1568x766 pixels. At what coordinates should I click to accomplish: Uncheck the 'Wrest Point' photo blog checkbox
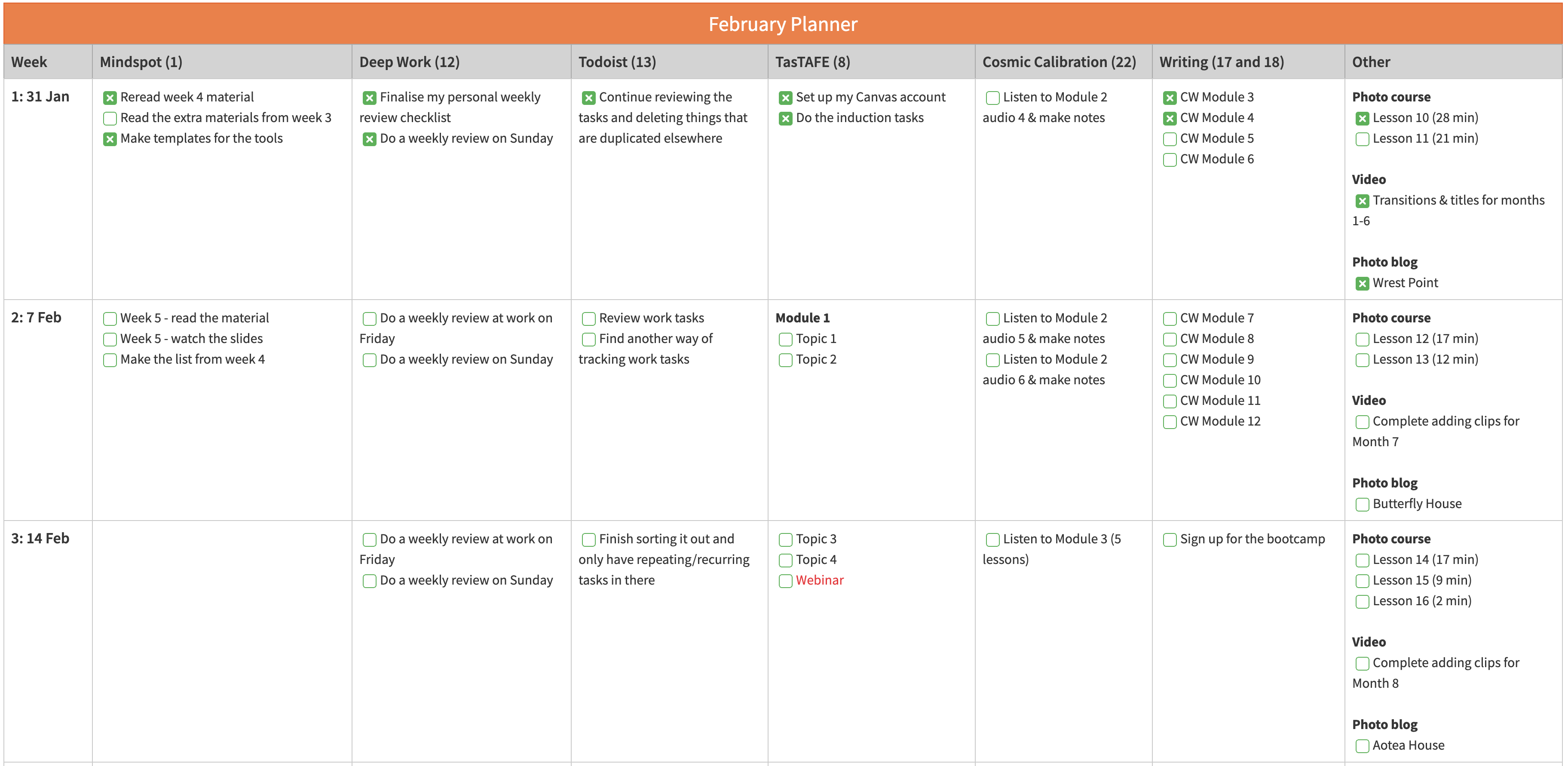click(1362, 284)
